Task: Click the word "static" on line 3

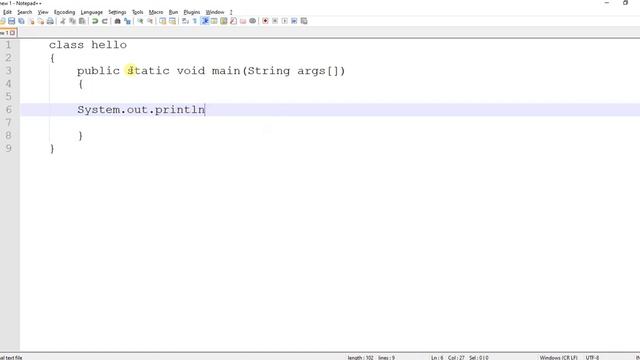Action: coord(148,71)
